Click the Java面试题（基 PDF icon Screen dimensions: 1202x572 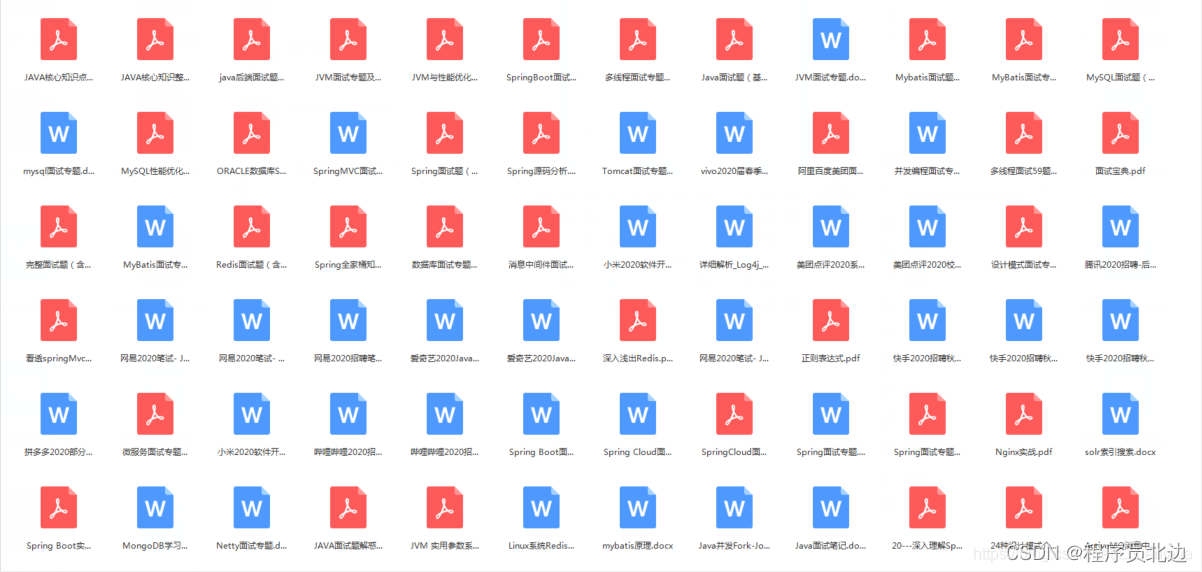735,40
